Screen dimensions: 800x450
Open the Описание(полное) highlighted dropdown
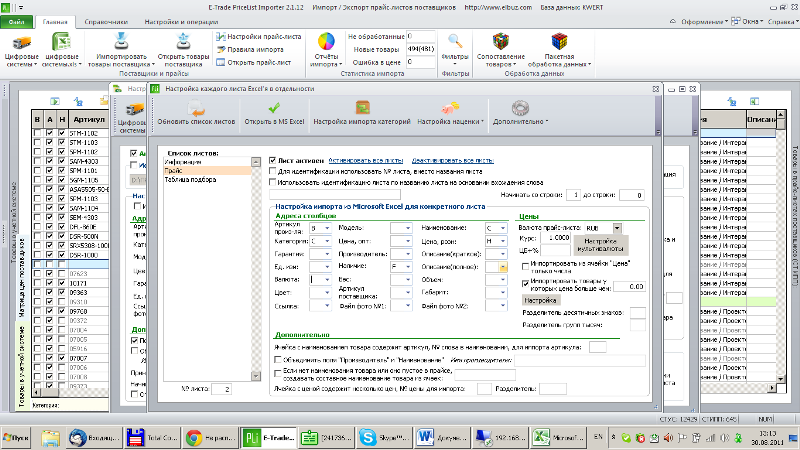coord(503,267)
